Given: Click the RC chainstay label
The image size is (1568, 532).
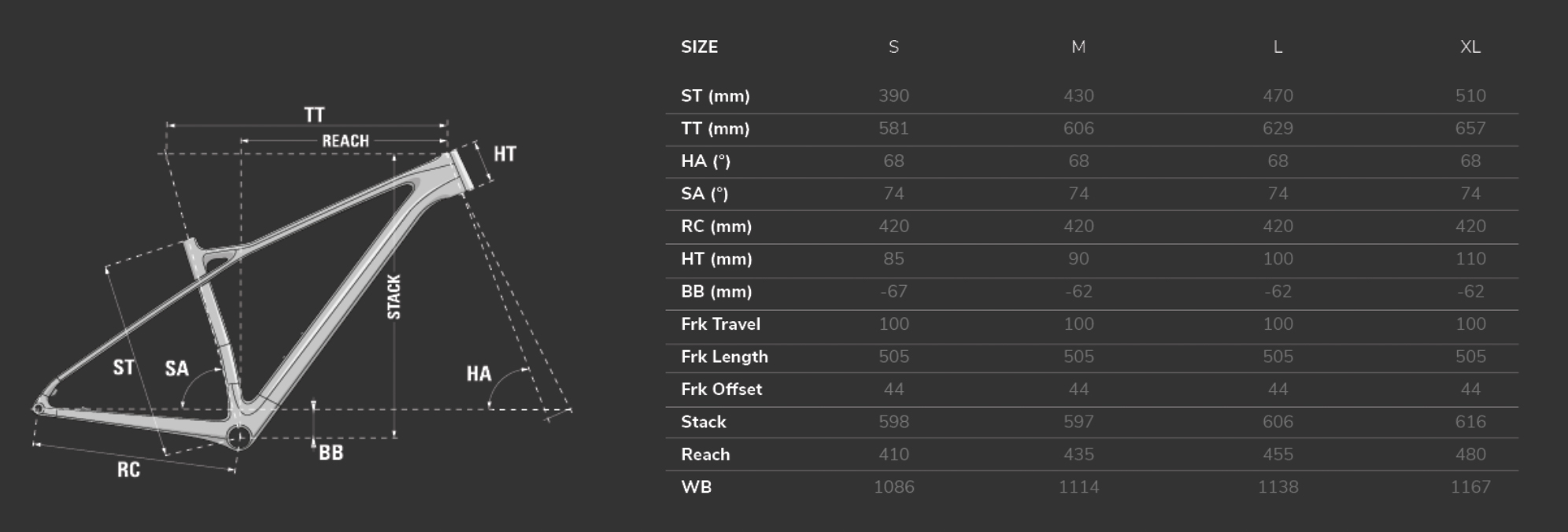Looking at the screenshot, I should point(128,470).
